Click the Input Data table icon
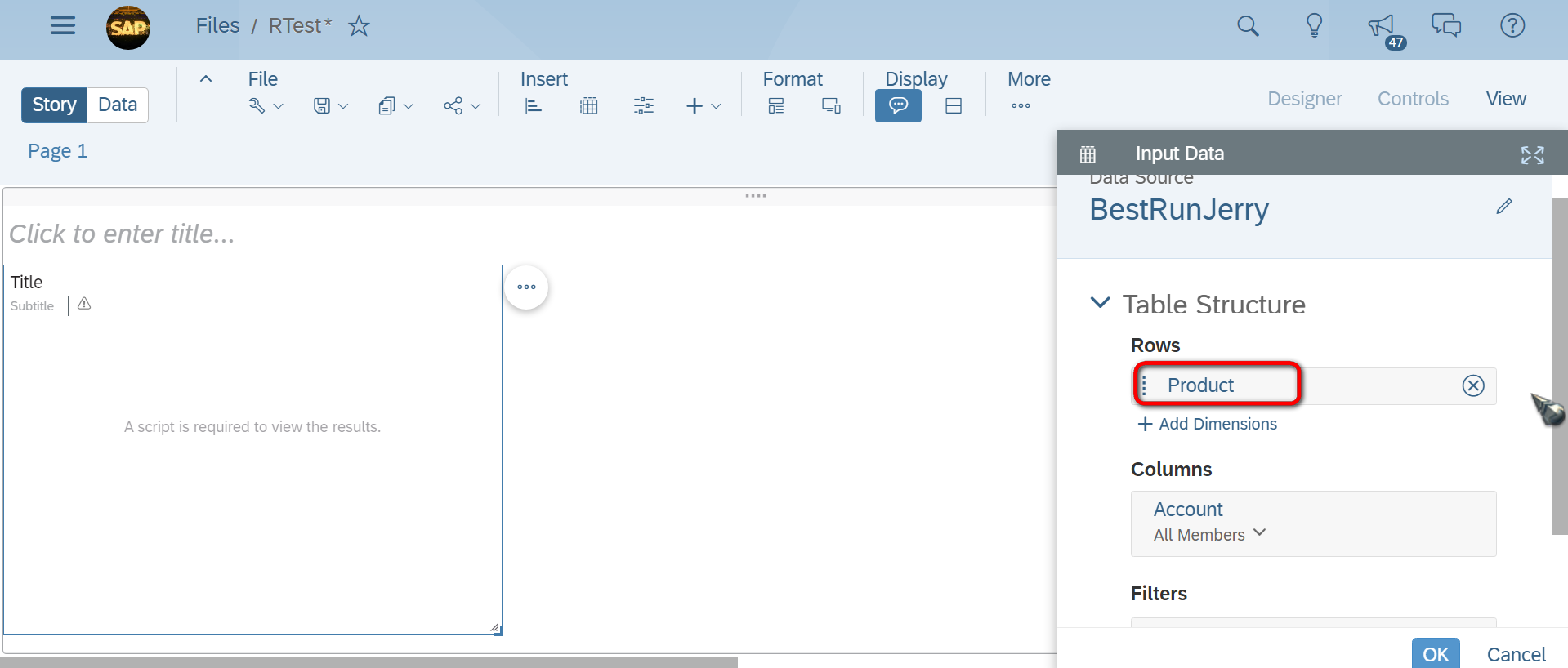Image resolution: width=1568 pixels, height=668 pixels. (x=1088, y=154)
